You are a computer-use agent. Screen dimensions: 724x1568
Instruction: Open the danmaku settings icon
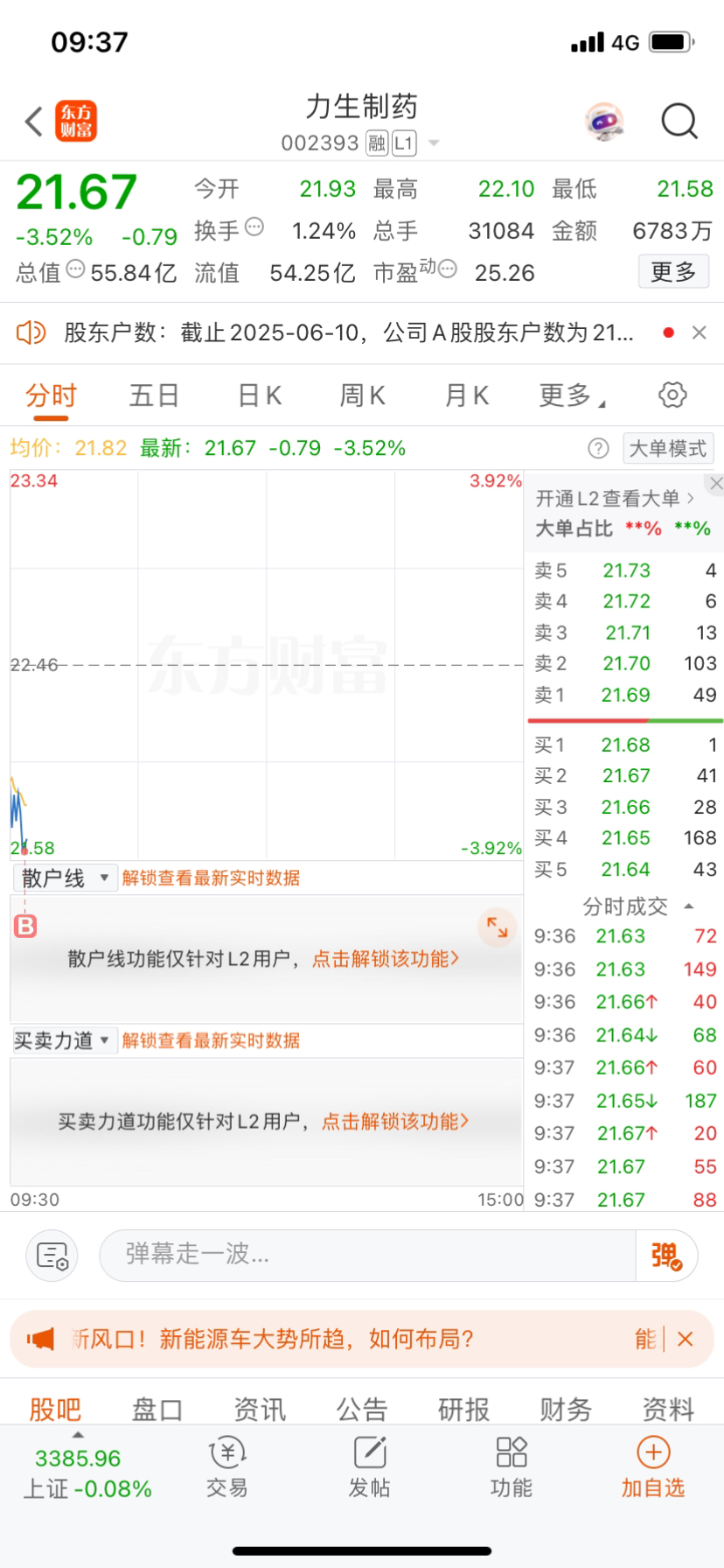point(52,1256)
